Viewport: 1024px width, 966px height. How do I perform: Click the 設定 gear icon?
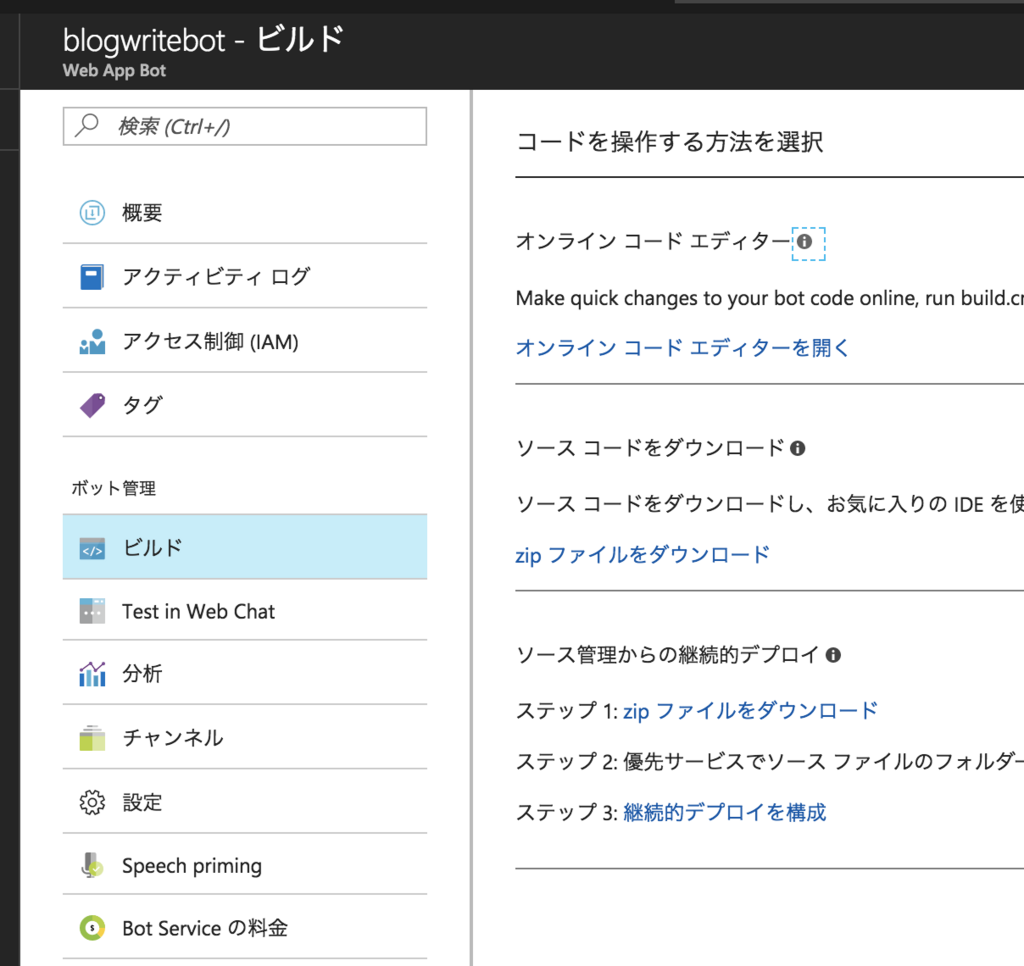pos(92,802)
